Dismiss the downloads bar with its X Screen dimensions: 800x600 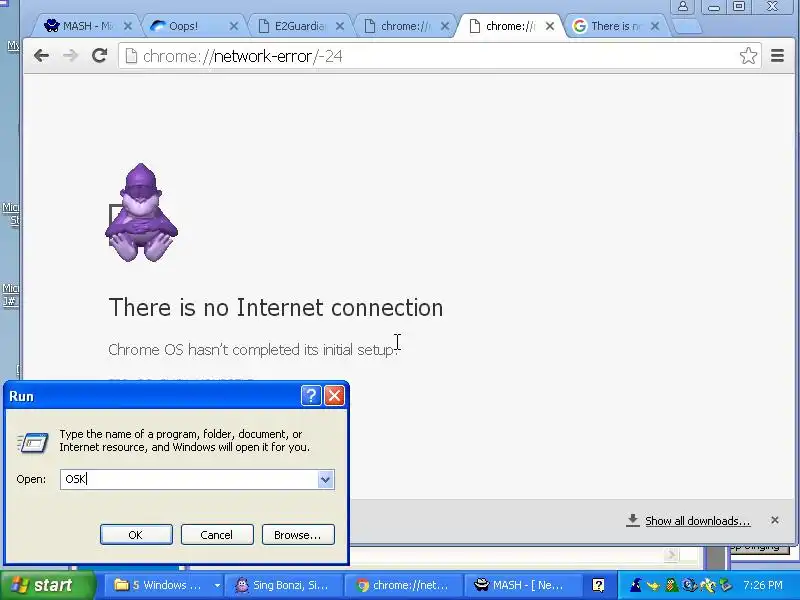(x=774, y=520)
